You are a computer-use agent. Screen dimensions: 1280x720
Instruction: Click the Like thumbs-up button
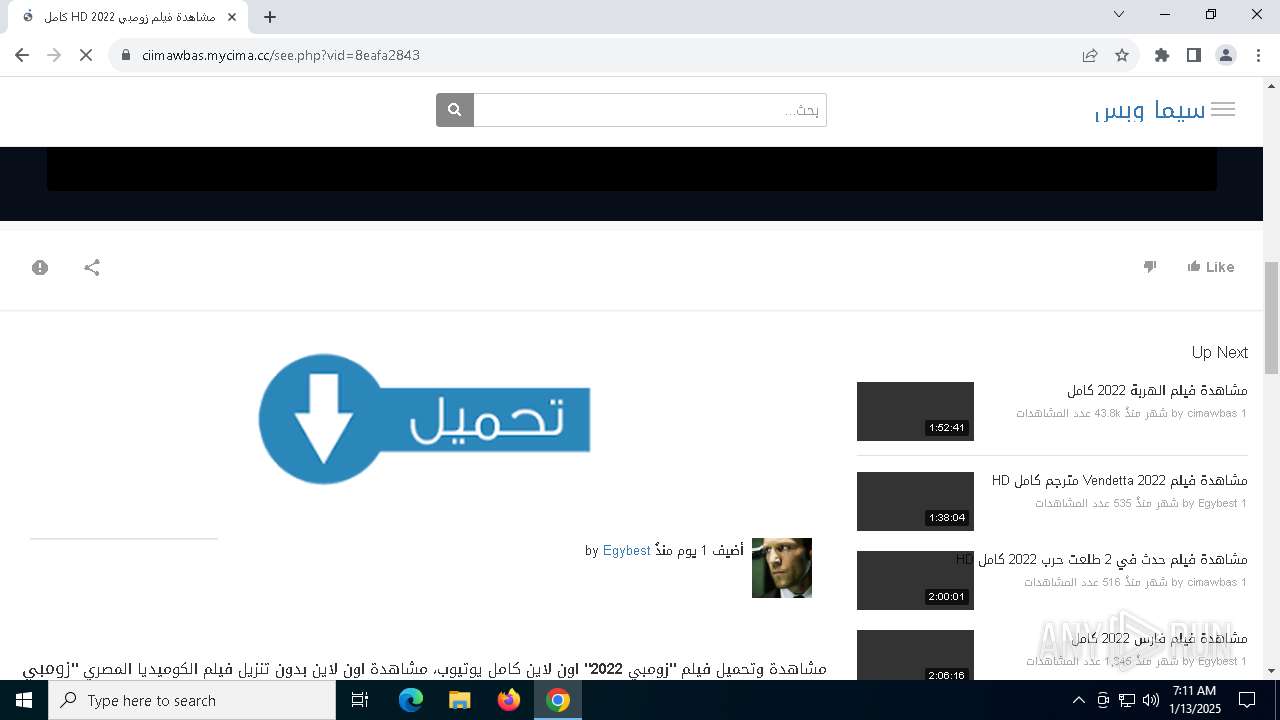coord(1211,266)
